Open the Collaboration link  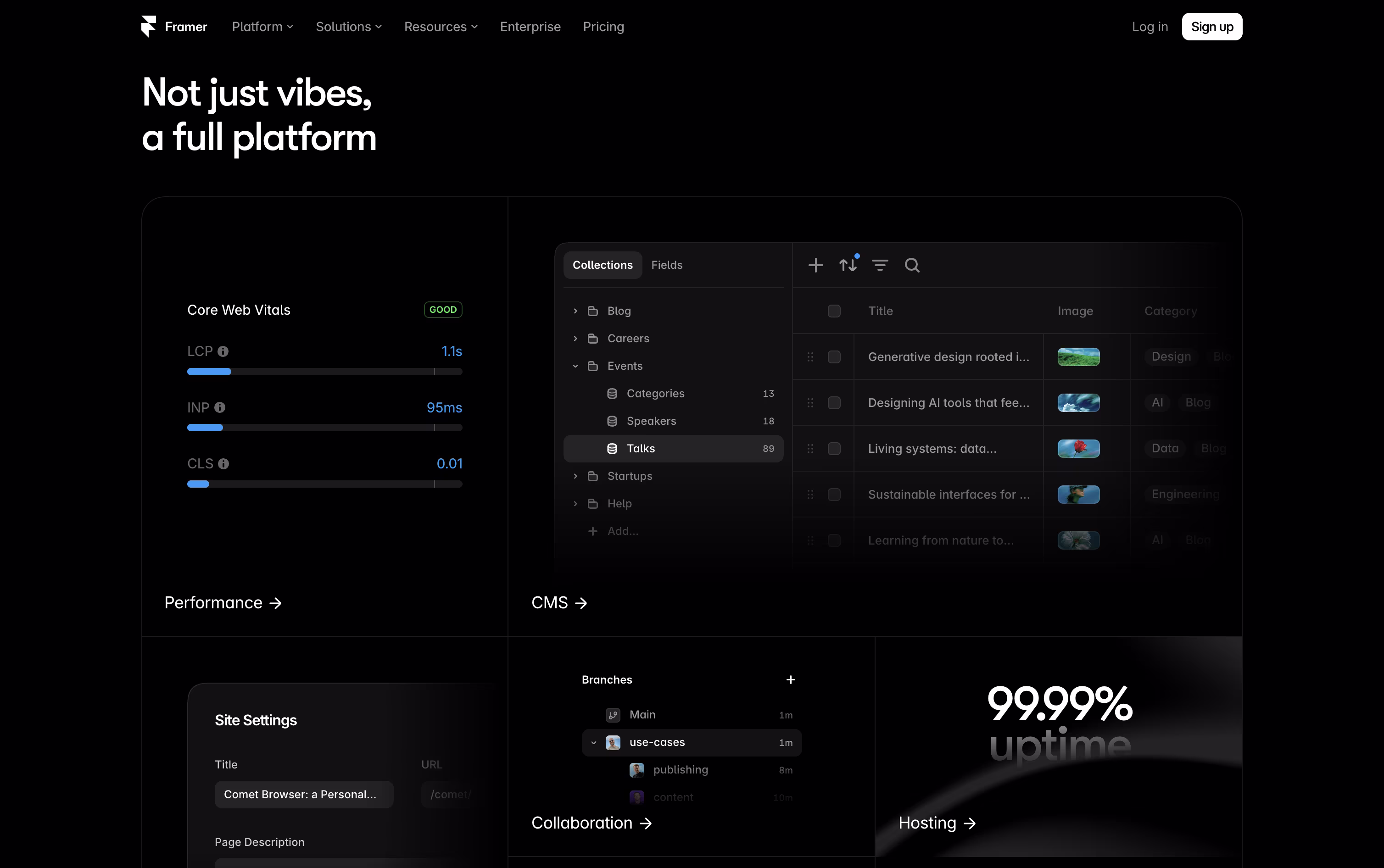[x=591, y=823]
